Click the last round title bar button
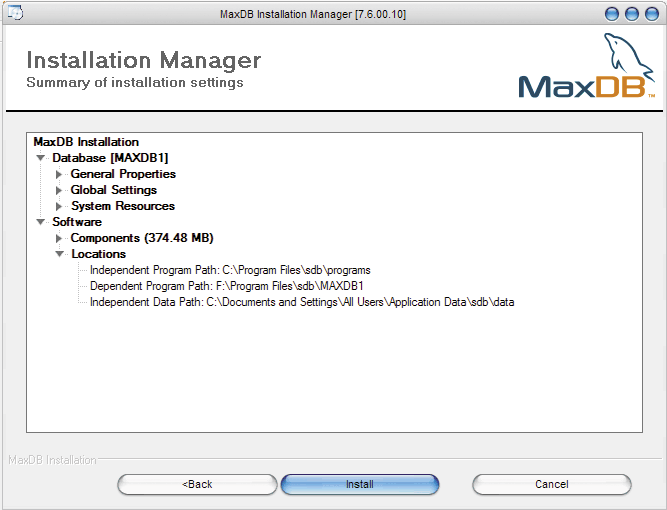667x510 pixels. coord(652,14)
